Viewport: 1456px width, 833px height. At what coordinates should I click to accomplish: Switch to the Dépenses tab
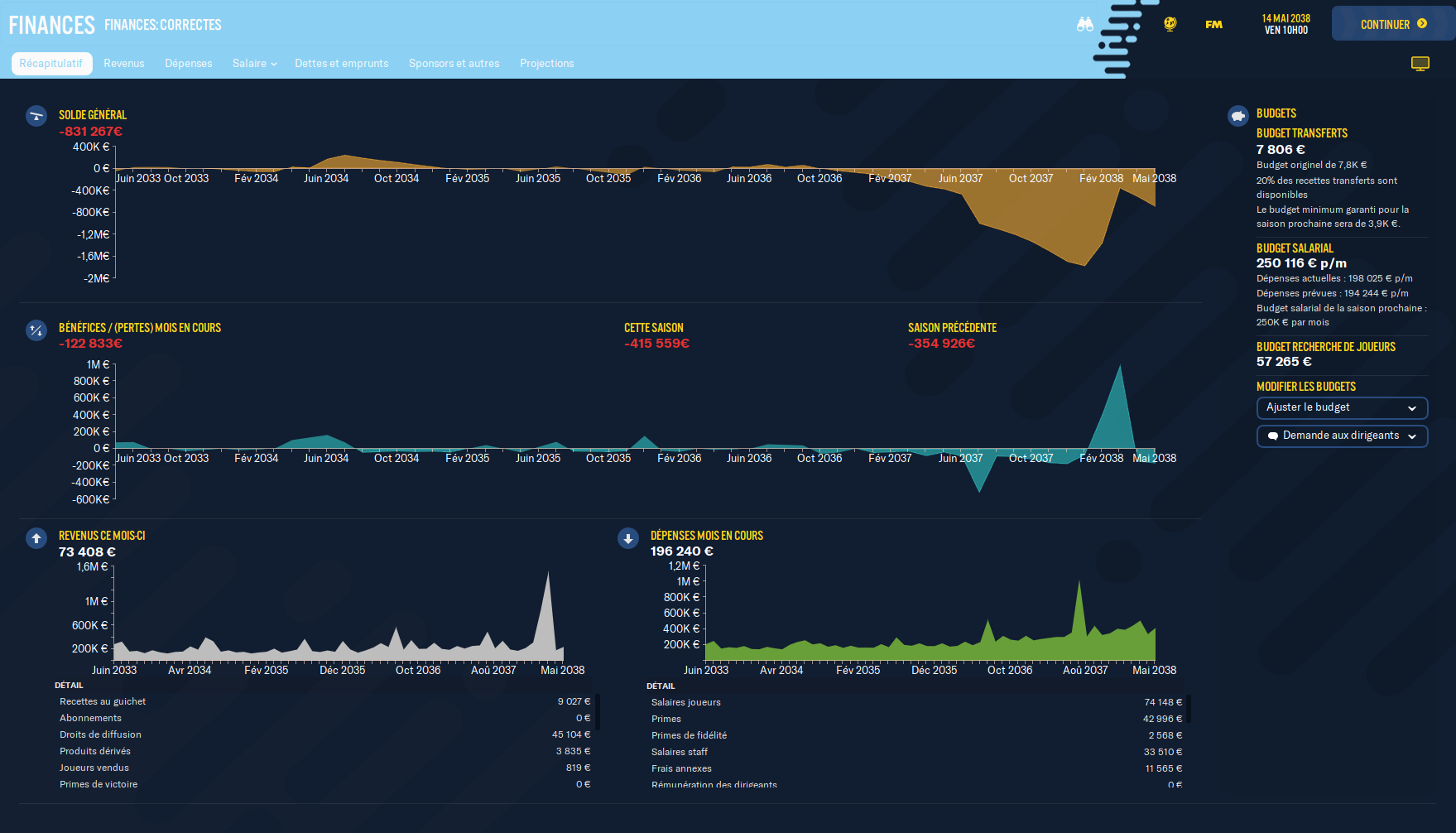(189, 64)
